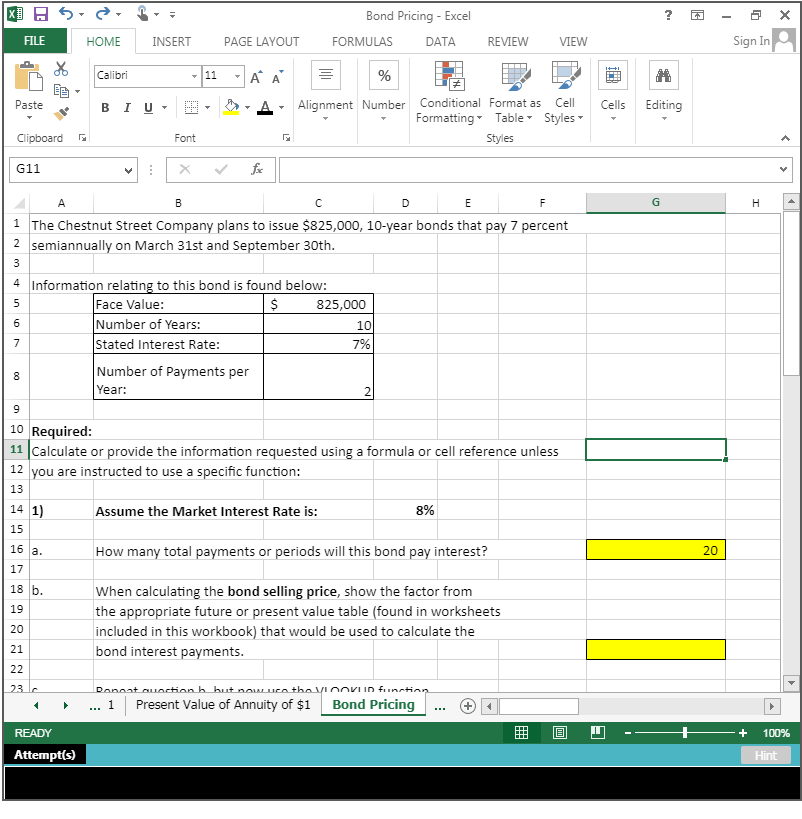Switch to the INSERT ribbon tab
Viewport: 802px width, 819px height.
tap(171, 42)
